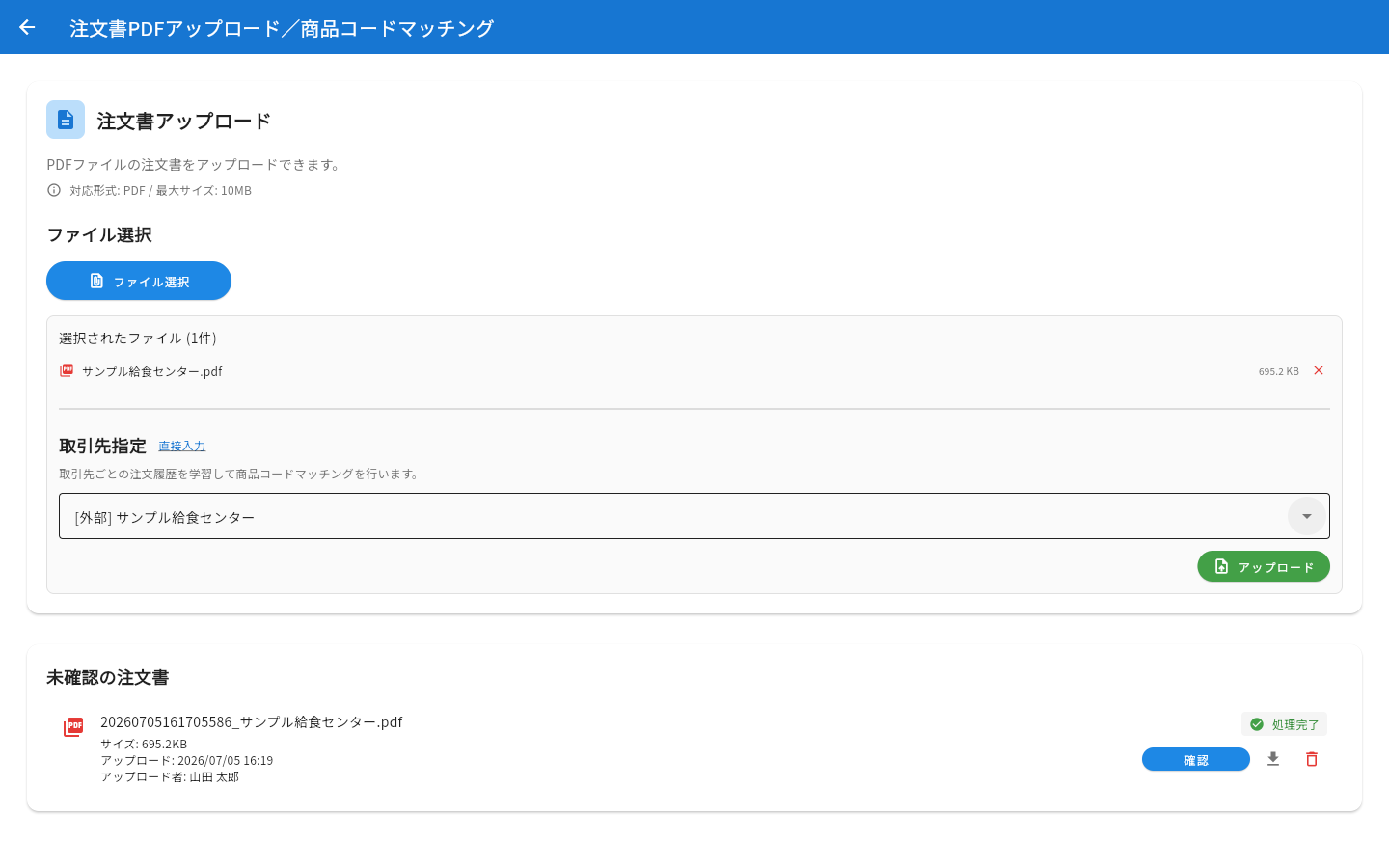Click the 確認 button for the order

[1196, 759]
